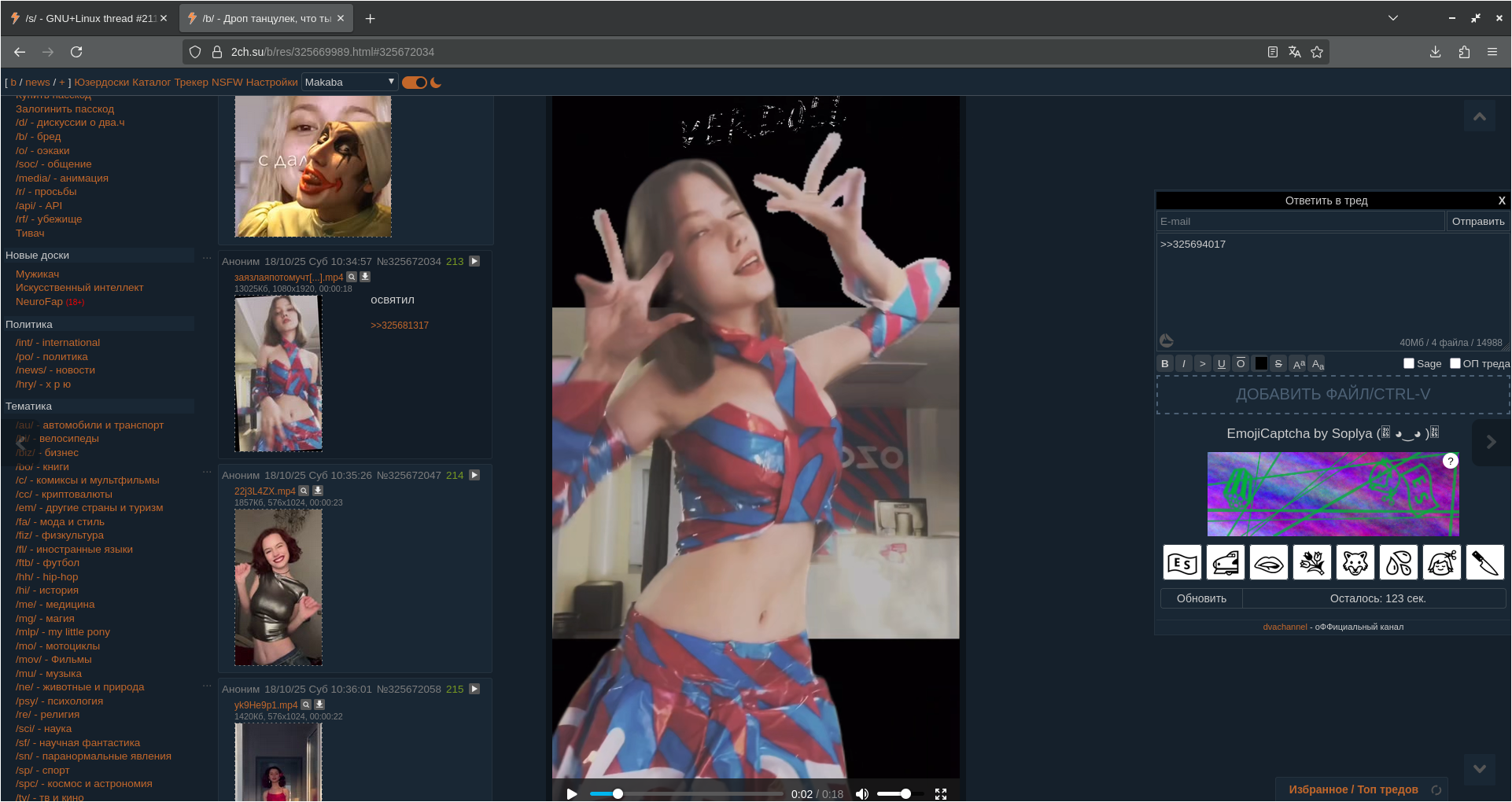Pick the haircut girl emoji in captcha

click(1442, 562)
